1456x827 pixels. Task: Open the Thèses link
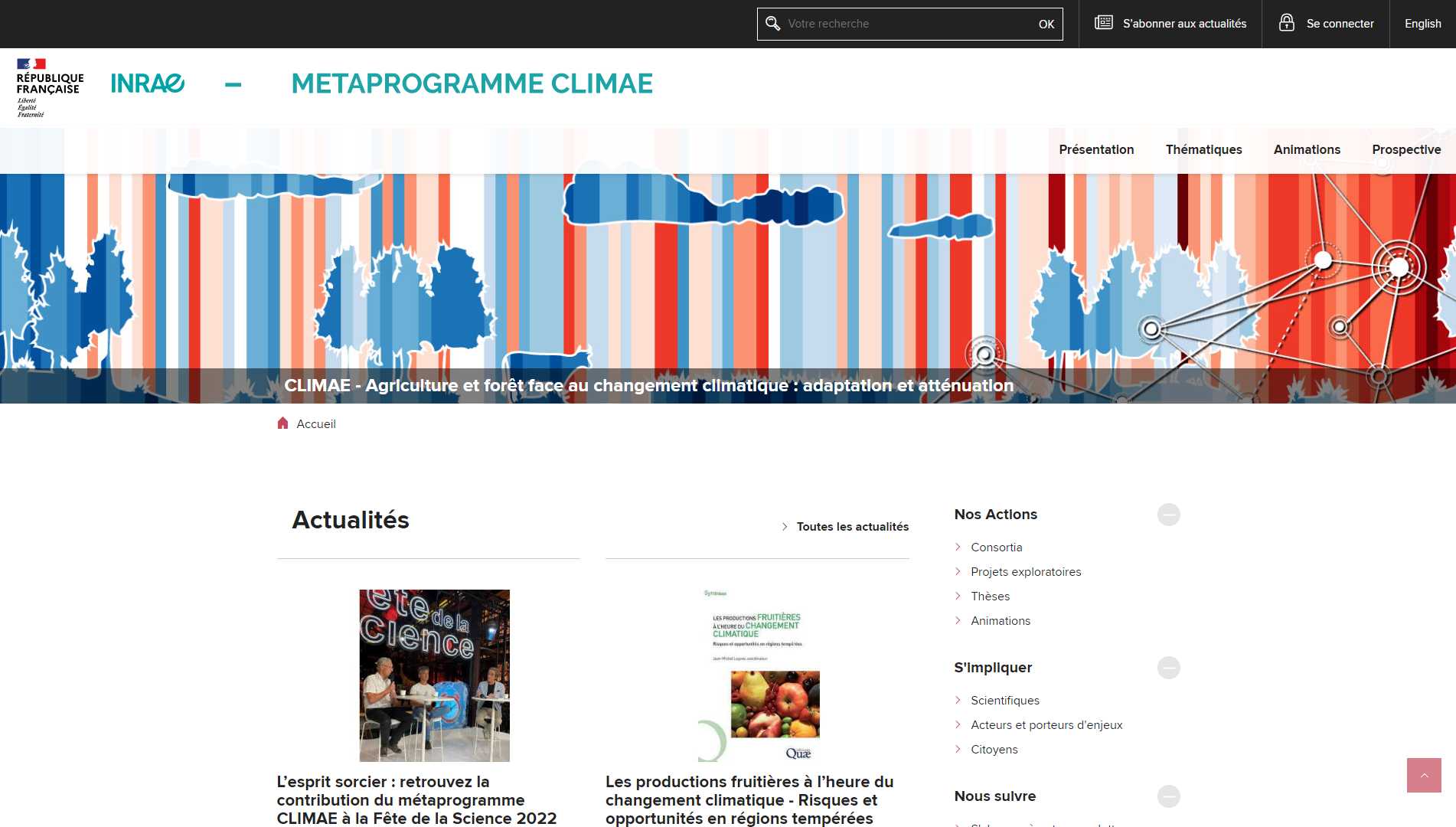click(990, 597)
